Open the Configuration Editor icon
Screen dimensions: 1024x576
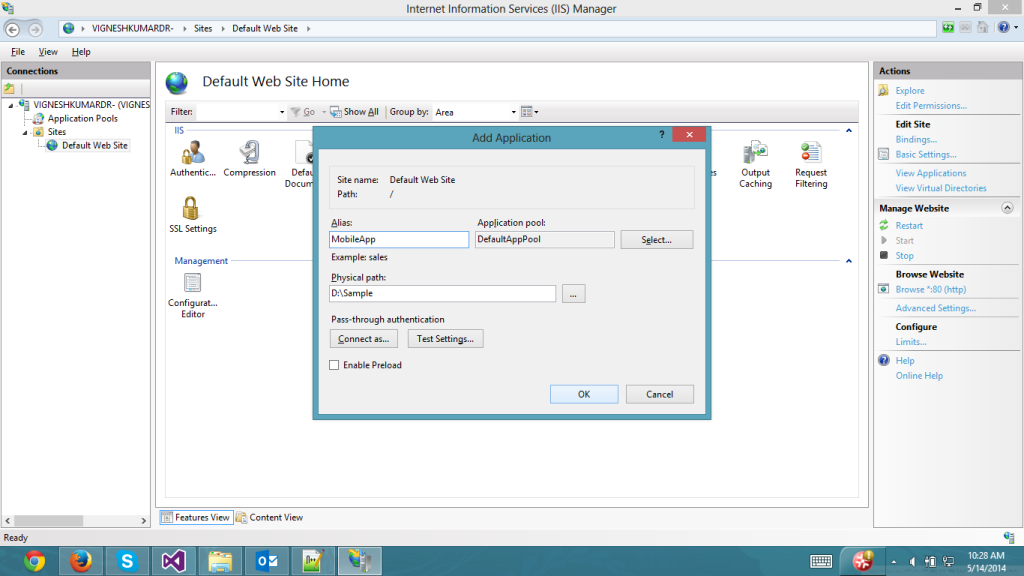[192, 284]
